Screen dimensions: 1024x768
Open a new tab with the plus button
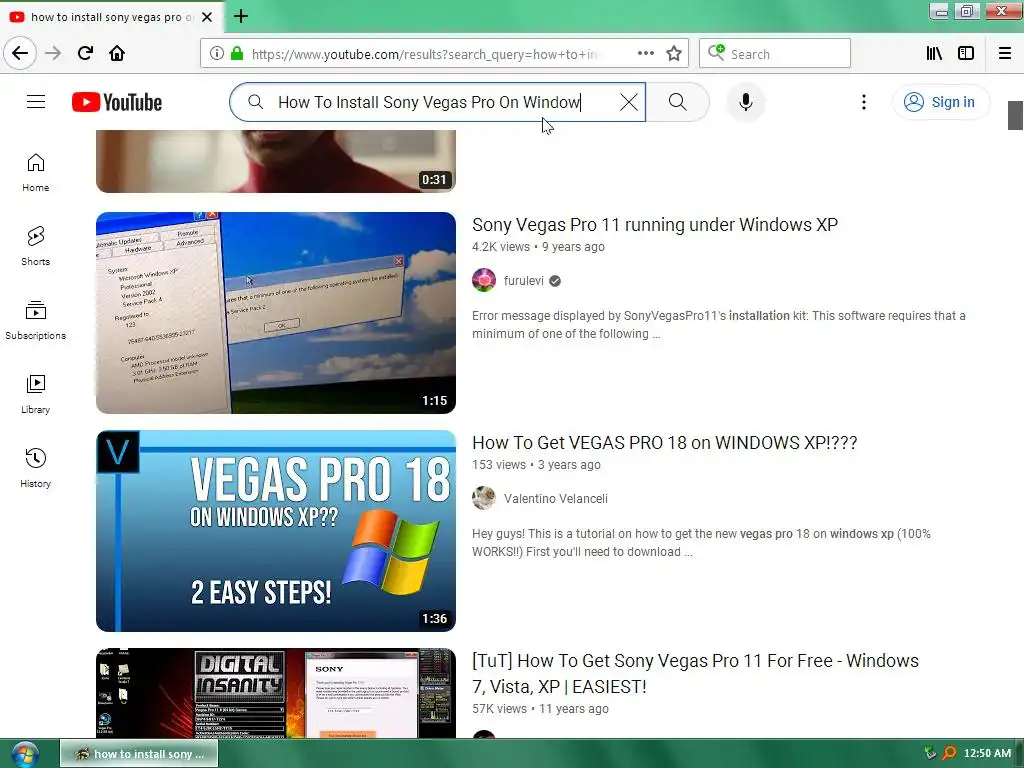click(241, 16)
